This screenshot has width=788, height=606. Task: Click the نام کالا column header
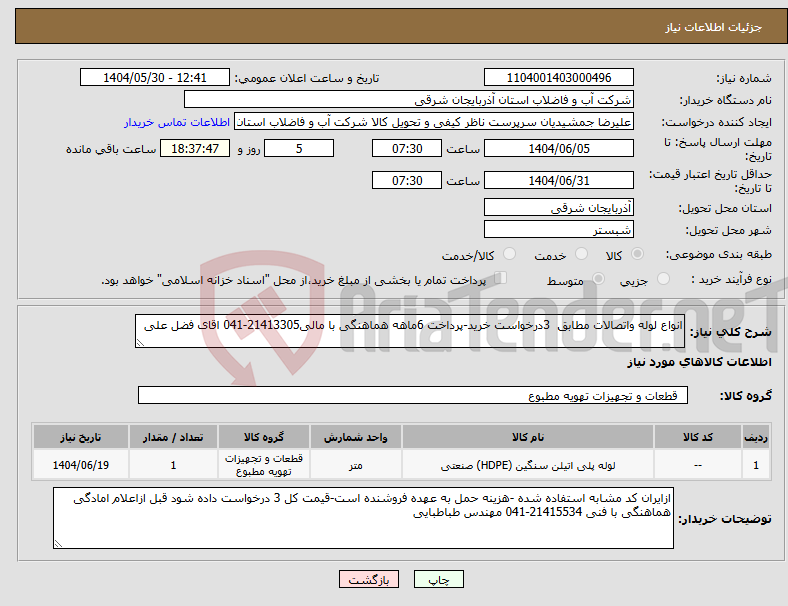[x=528, y=437]
